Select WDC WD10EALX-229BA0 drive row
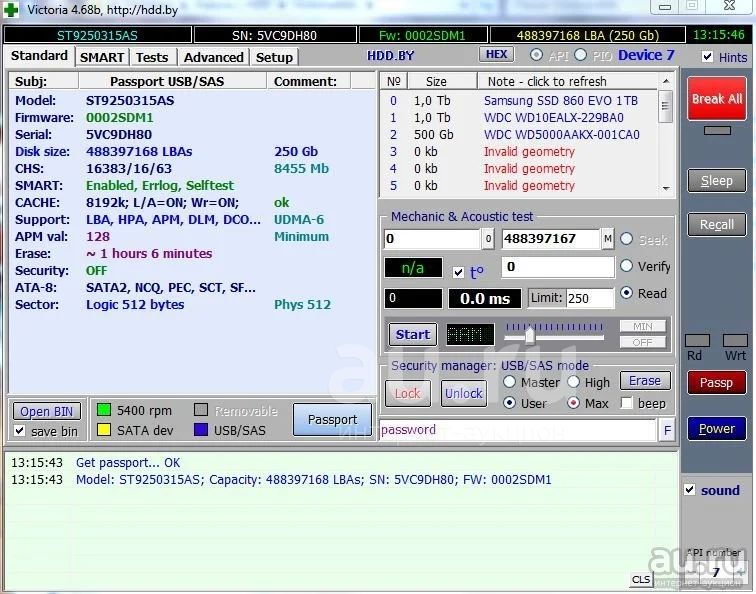Screen dimensions: 756x594 click(519, 118)
